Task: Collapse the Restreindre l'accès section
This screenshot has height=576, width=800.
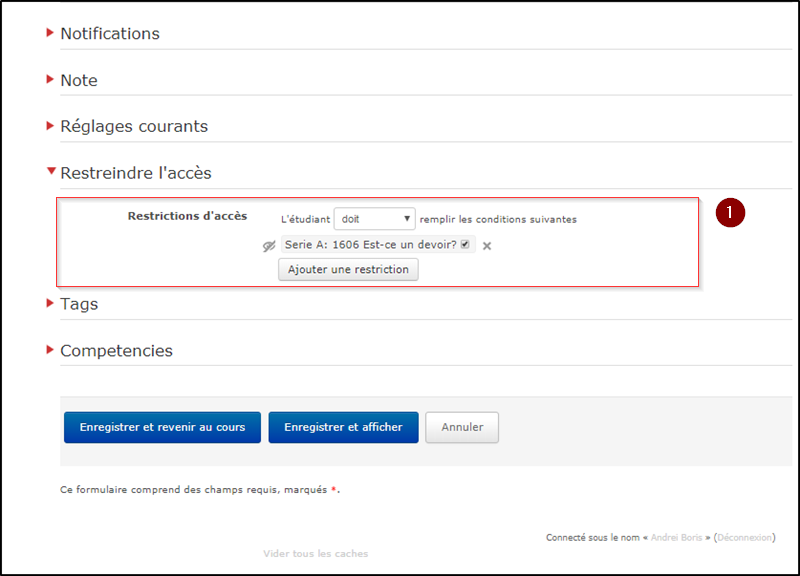Action: click(x=135, y=173)
